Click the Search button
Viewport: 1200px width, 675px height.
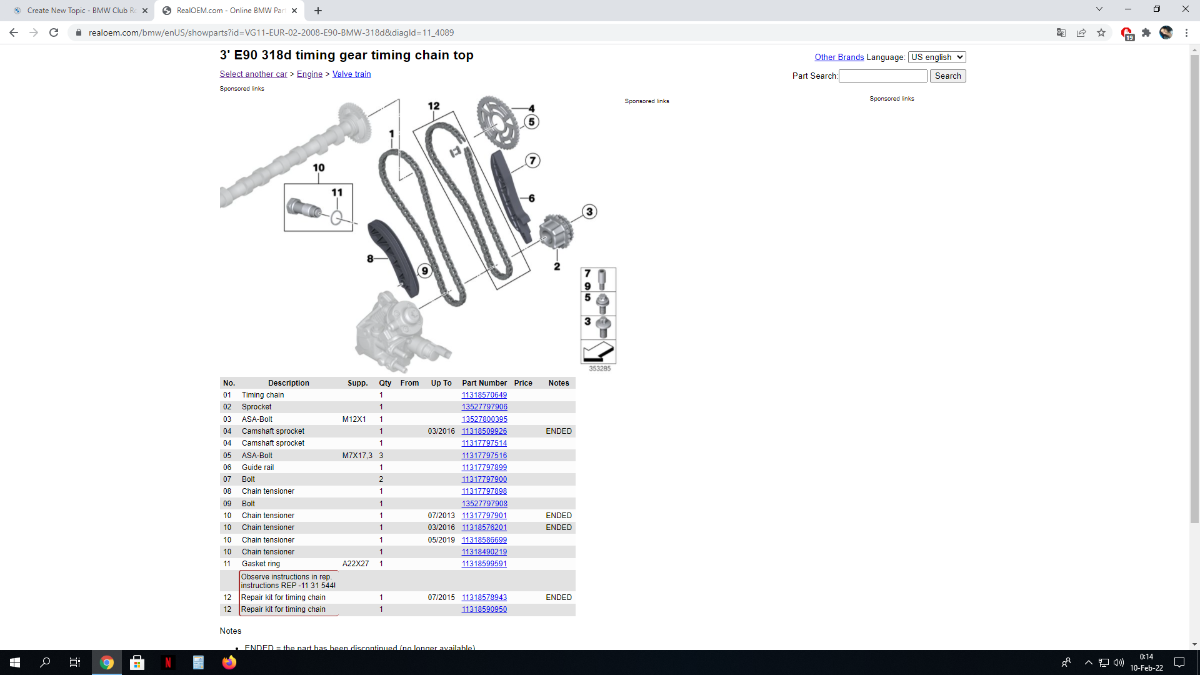click(948, 76)
